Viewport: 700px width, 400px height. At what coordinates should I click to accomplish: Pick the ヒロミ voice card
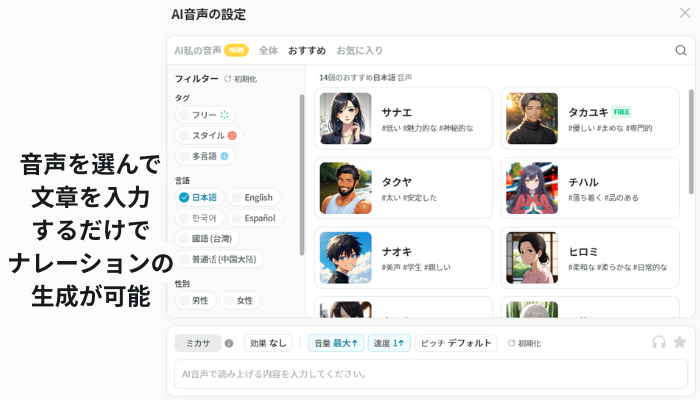click(x=590, y=258)
